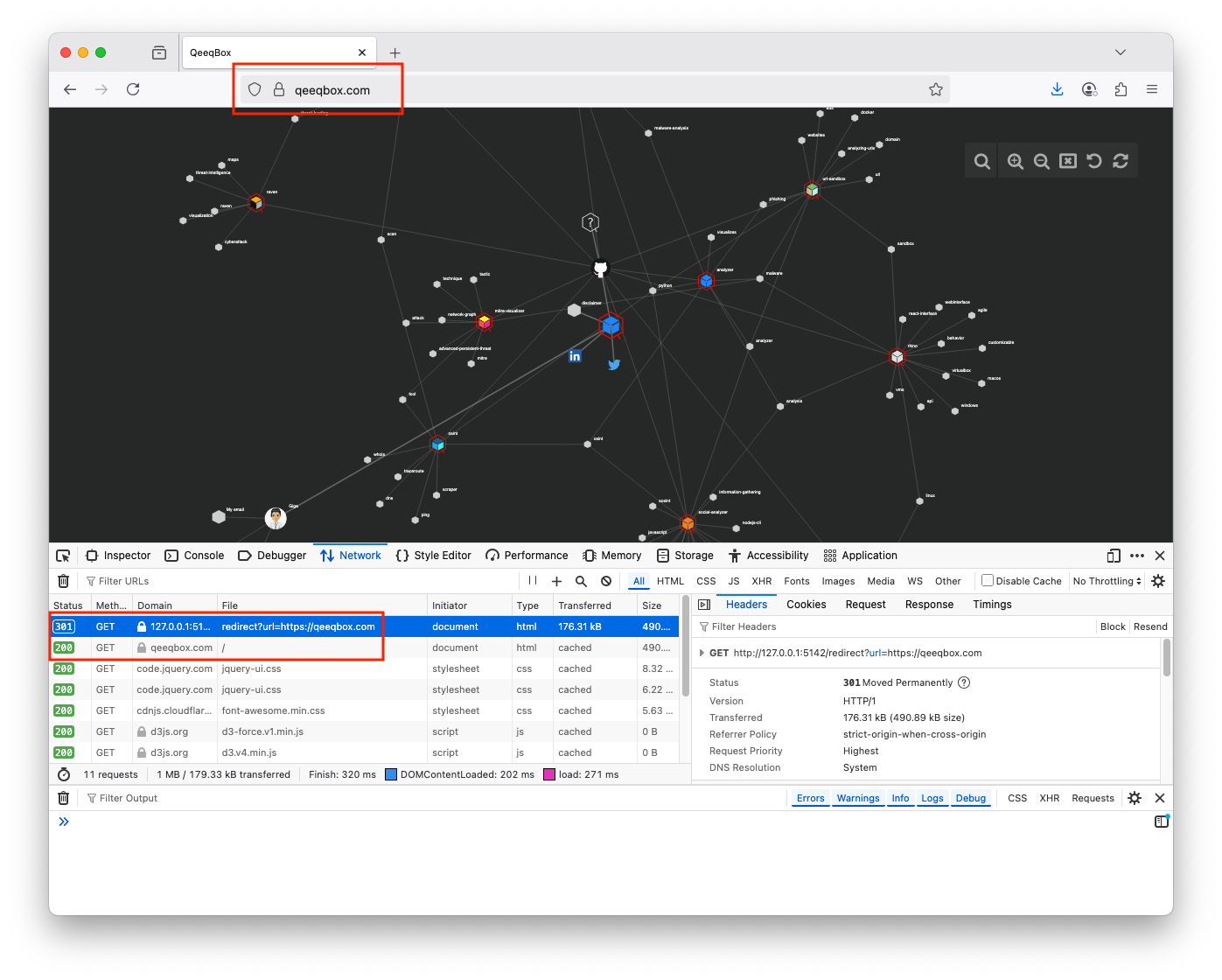List all tabs with the chevron

[x=1121, y=52]
